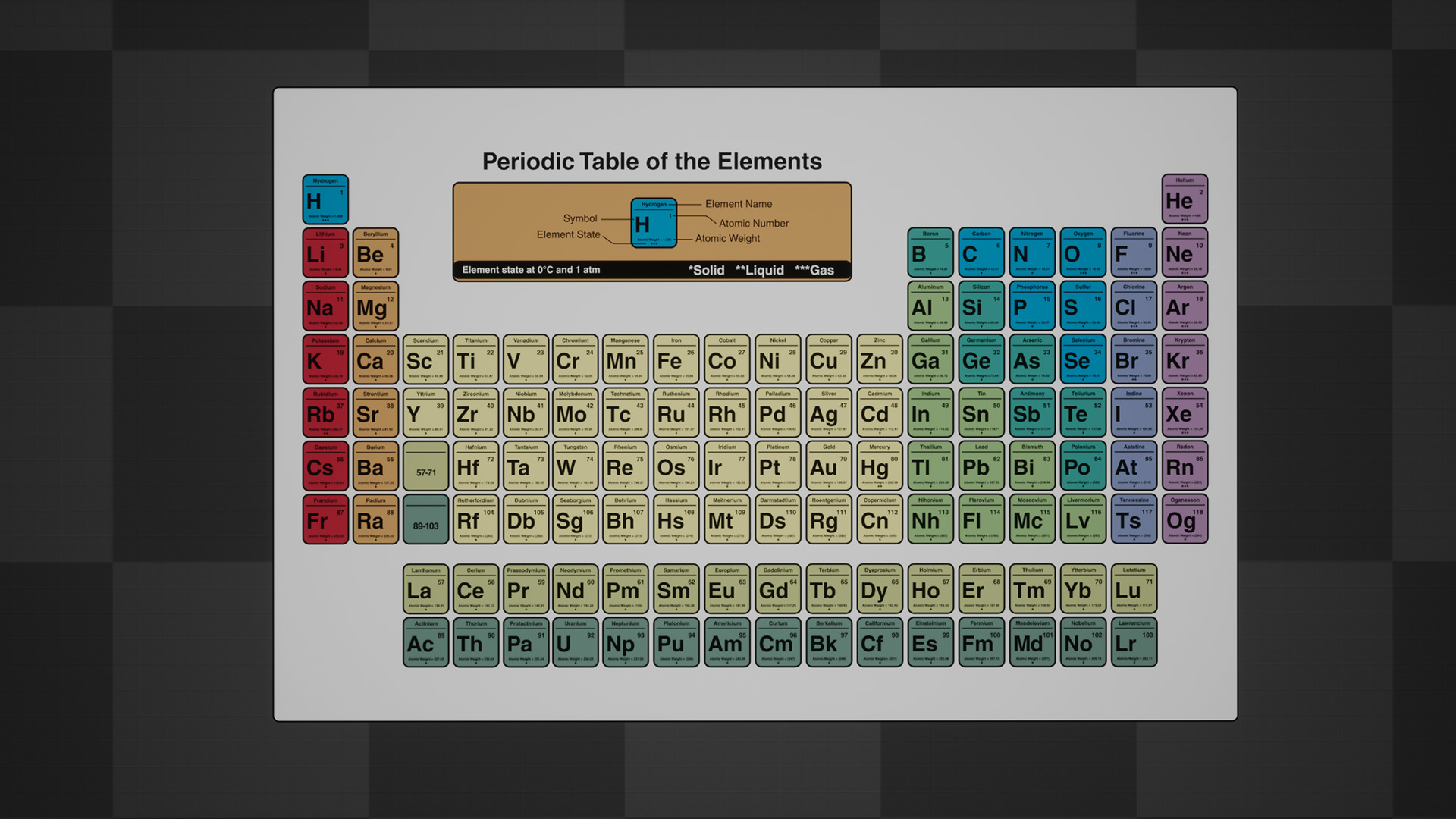Click the ***Gas state label
1456x819 pixels.
point(814,271)
